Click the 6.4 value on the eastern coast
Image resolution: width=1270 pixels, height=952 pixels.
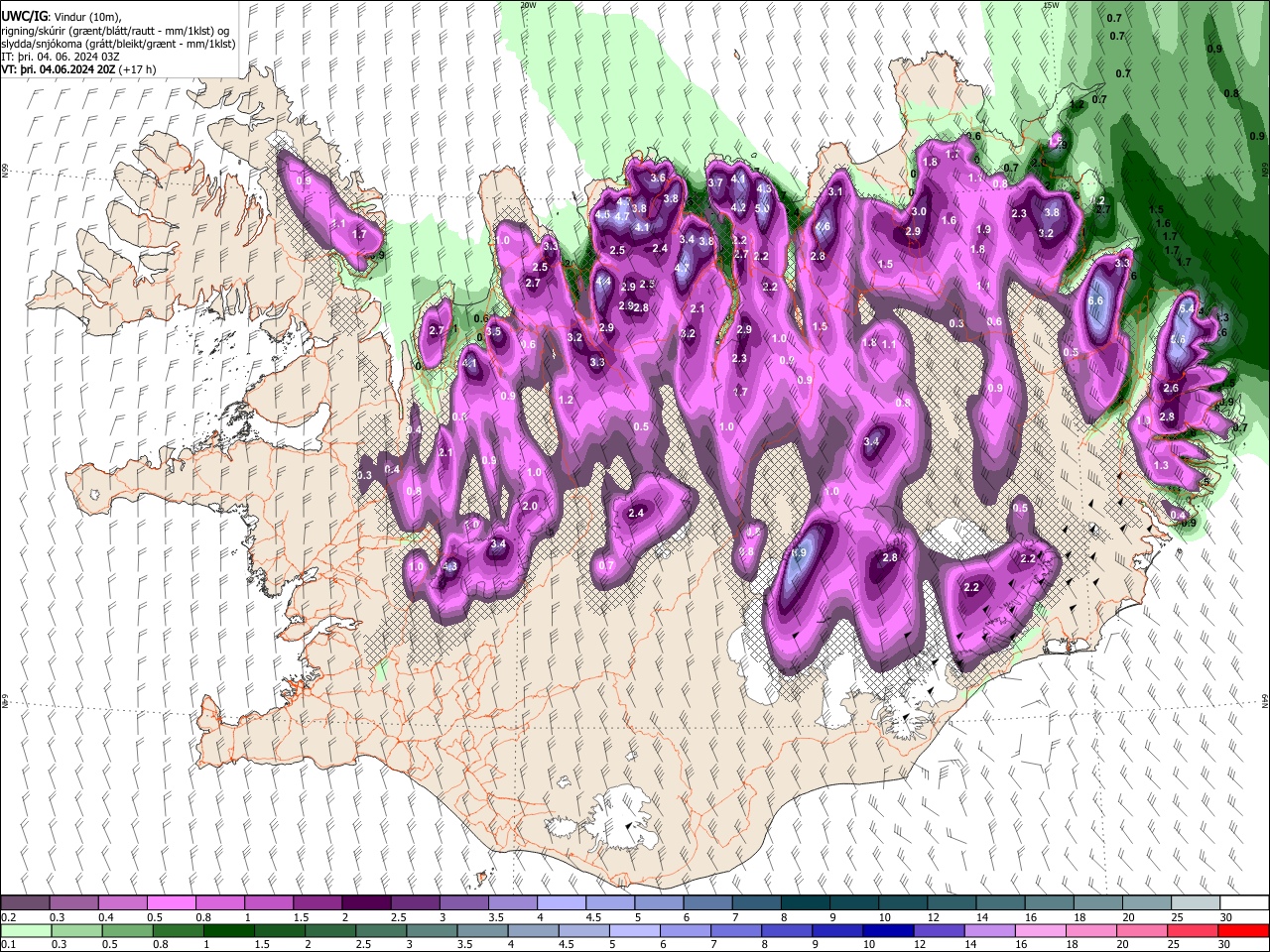(x=1186, y=309)
